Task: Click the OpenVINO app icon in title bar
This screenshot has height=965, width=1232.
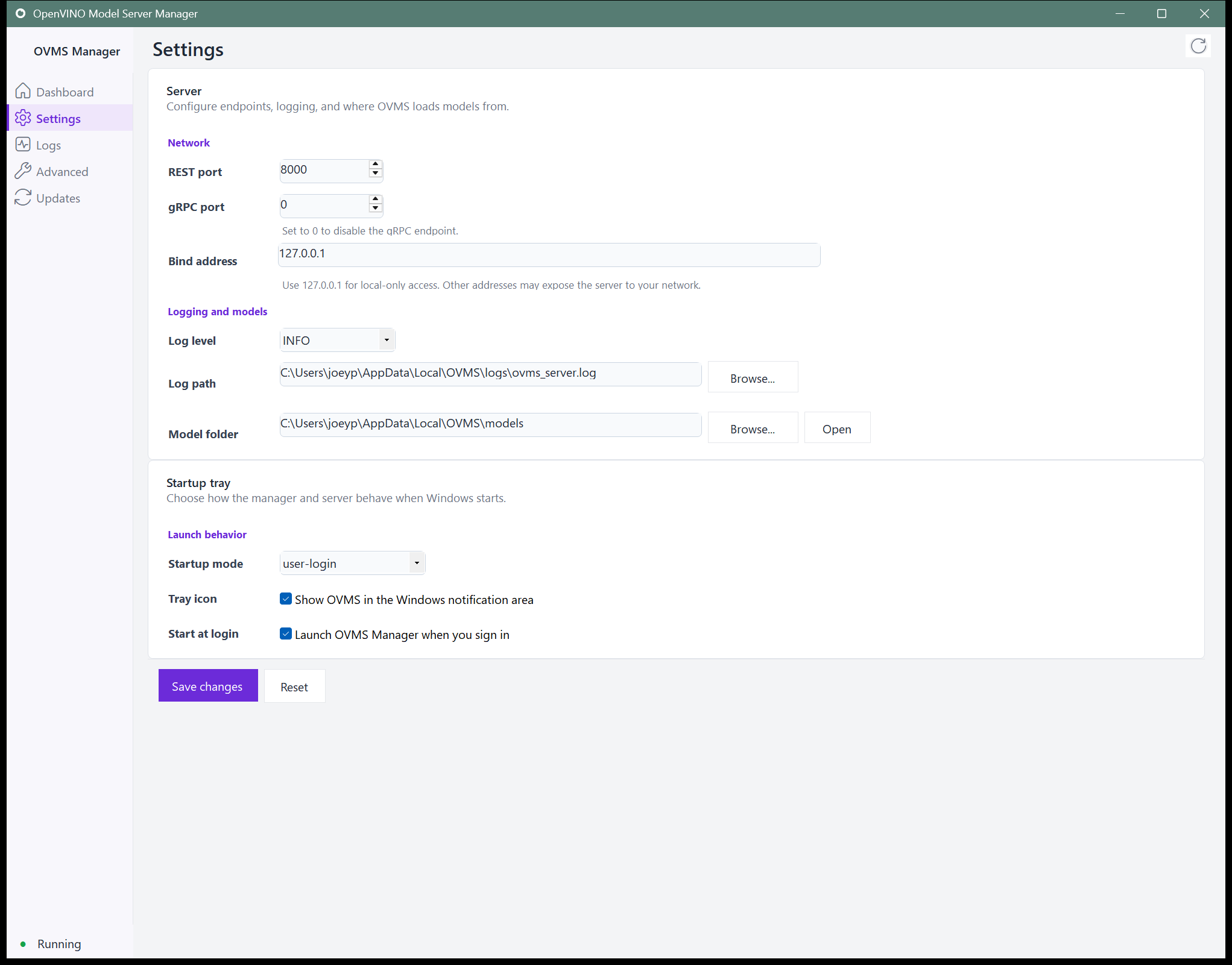Action: pyautogui.click(x=21, y=13)
